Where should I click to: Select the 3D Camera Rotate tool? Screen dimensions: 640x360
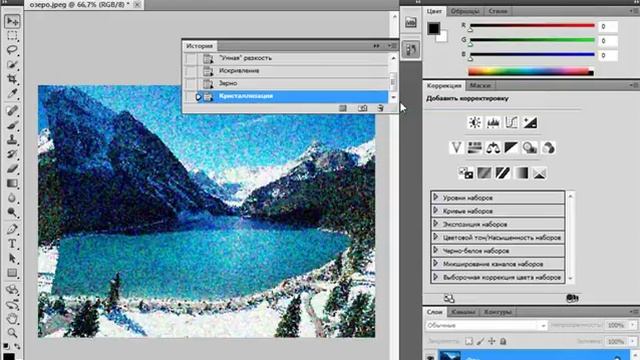coord(12,304)
